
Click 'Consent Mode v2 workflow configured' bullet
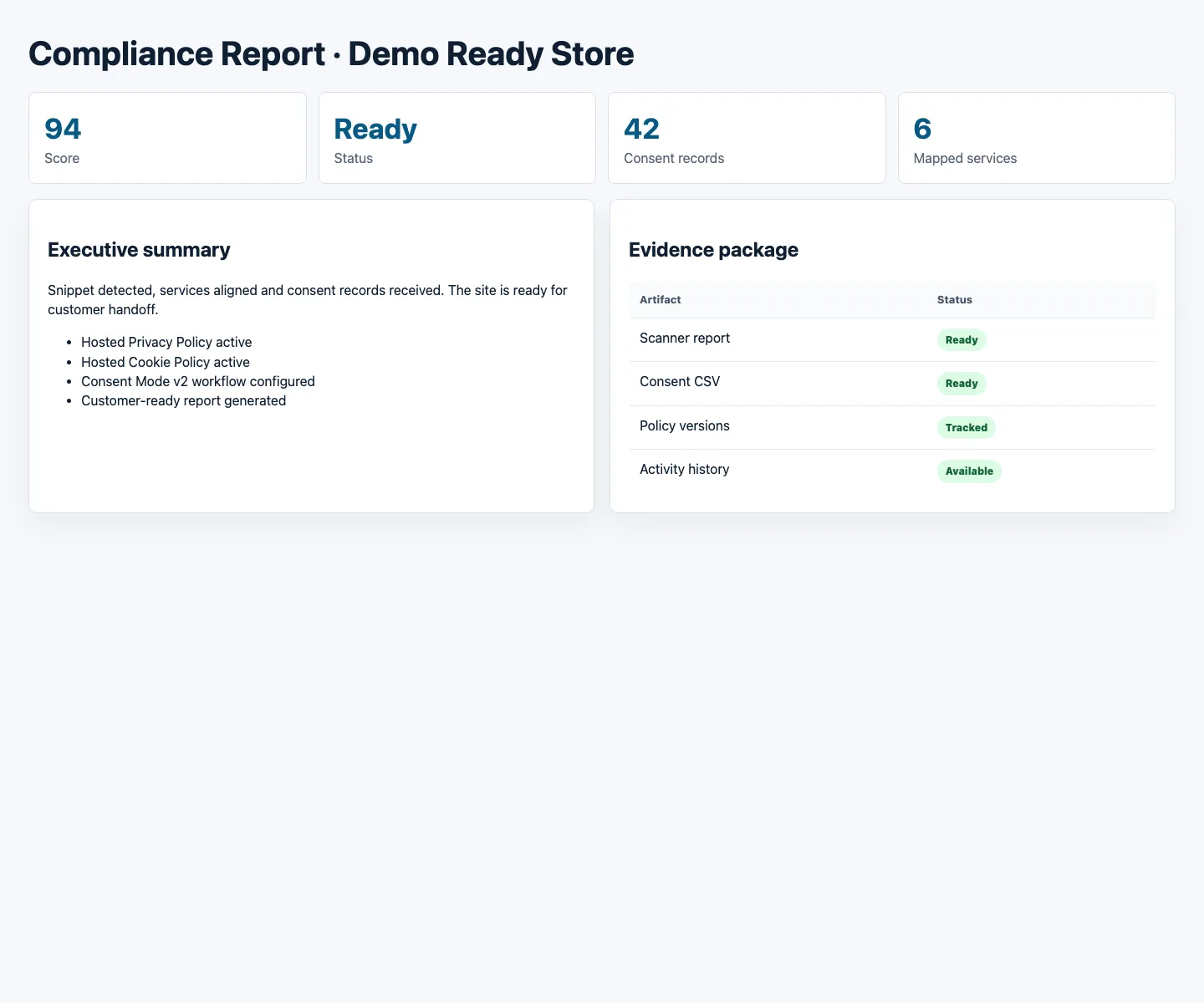click(x=198, y=381)
